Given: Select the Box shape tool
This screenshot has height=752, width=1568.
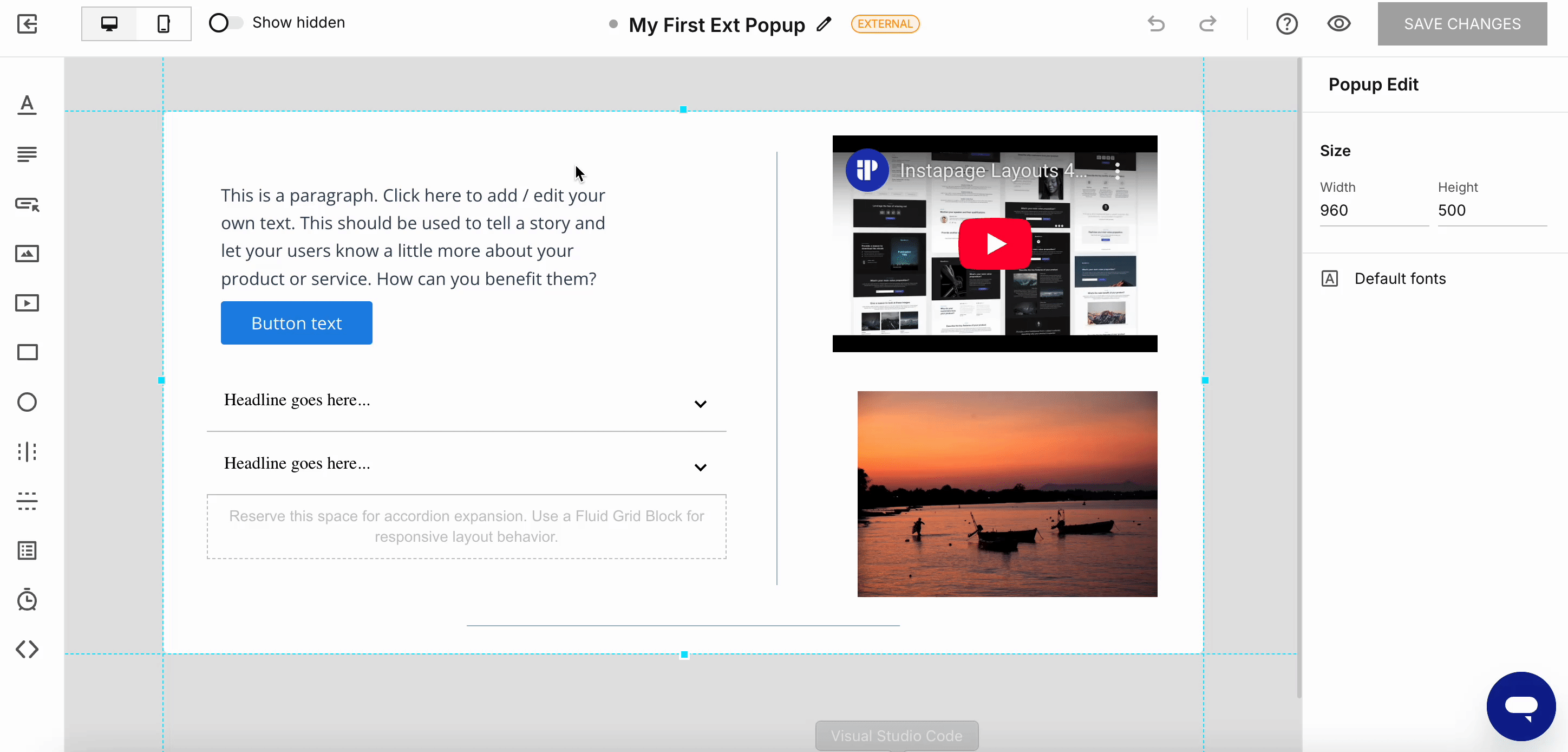Looking at the screenshot, I should click(27, 353).
